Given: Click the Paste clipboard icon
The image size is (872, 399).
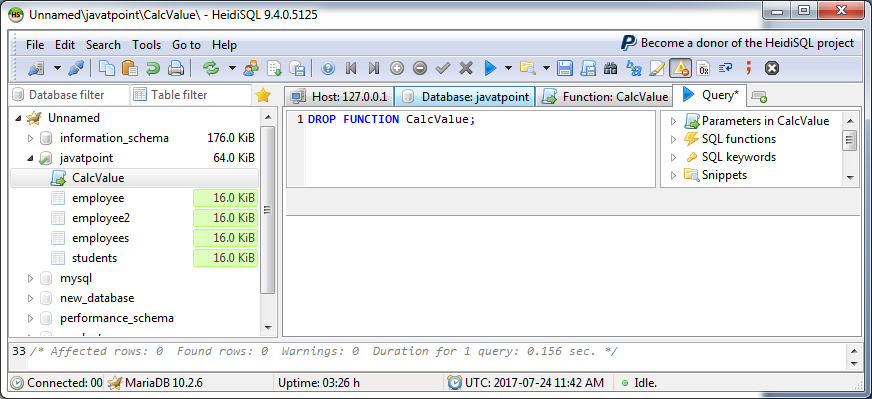Looking at the screenshot, I should pyautogui.click(x=130, y=68).
